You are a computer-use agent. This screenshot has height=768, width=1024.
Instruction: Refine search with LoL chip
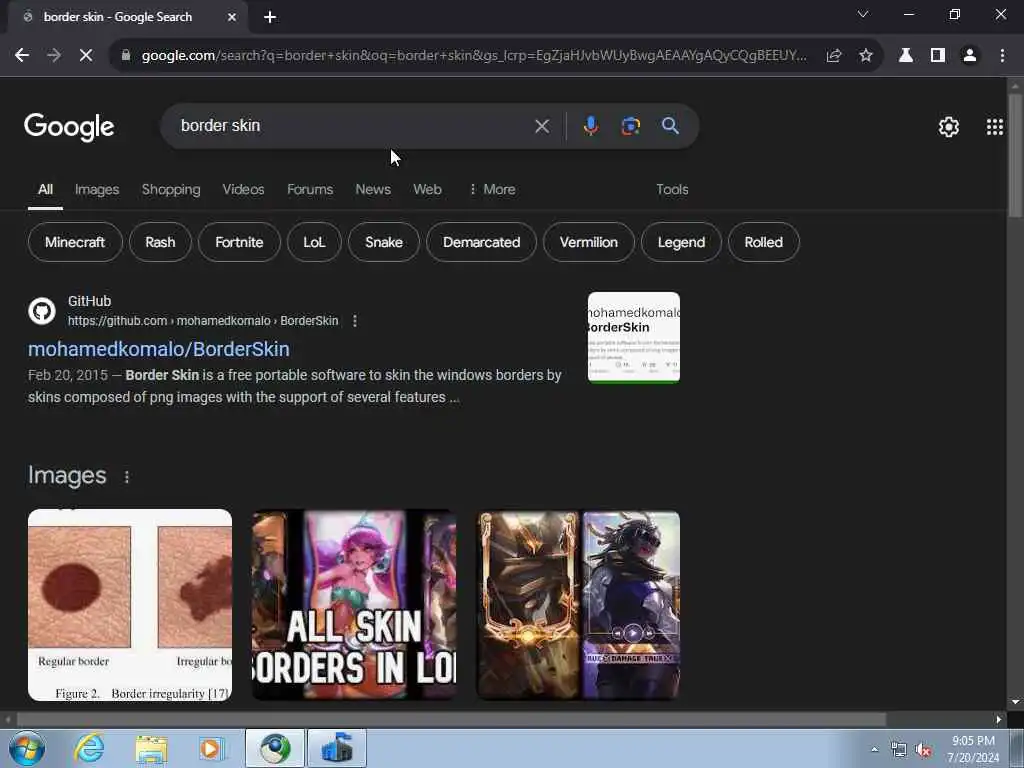[x=314, y=242]
